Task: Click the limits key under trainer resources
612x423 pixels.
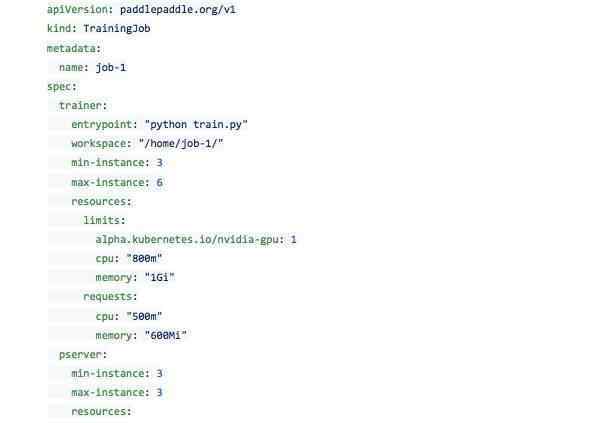Action: (101, 220)
